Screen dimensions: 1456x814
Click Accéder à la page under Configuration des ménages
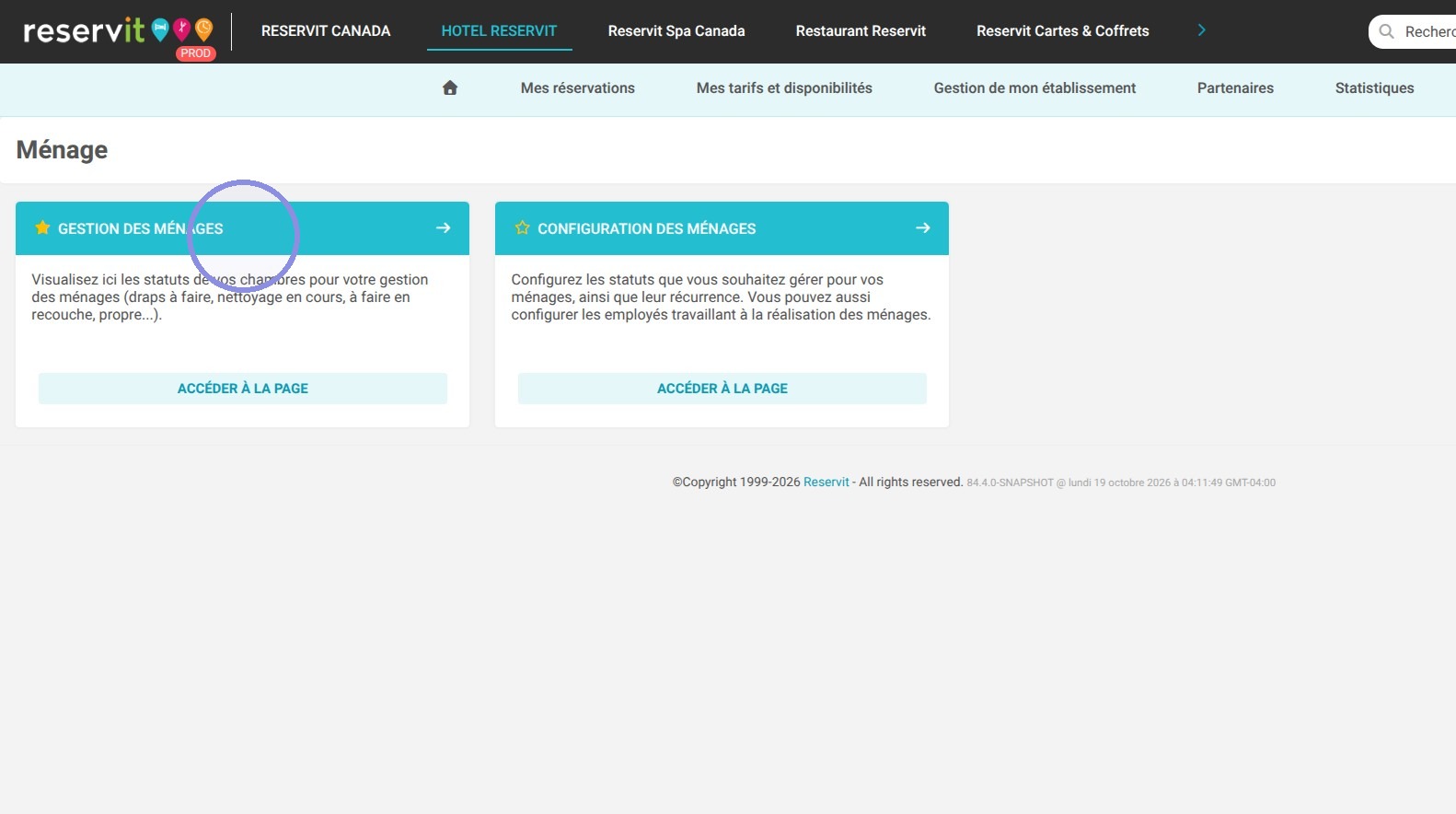point(722,389)
